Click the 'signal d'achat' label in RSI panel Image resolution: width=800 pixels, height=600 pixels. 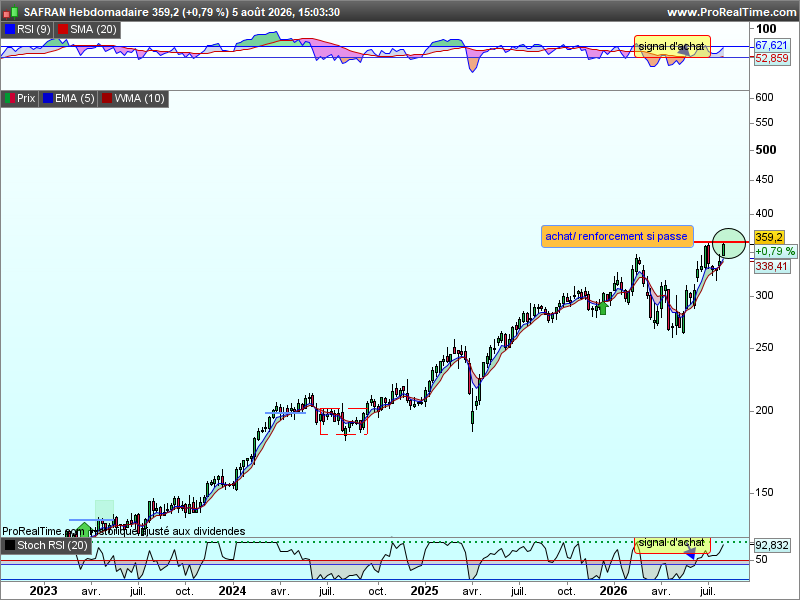[671, 46]
